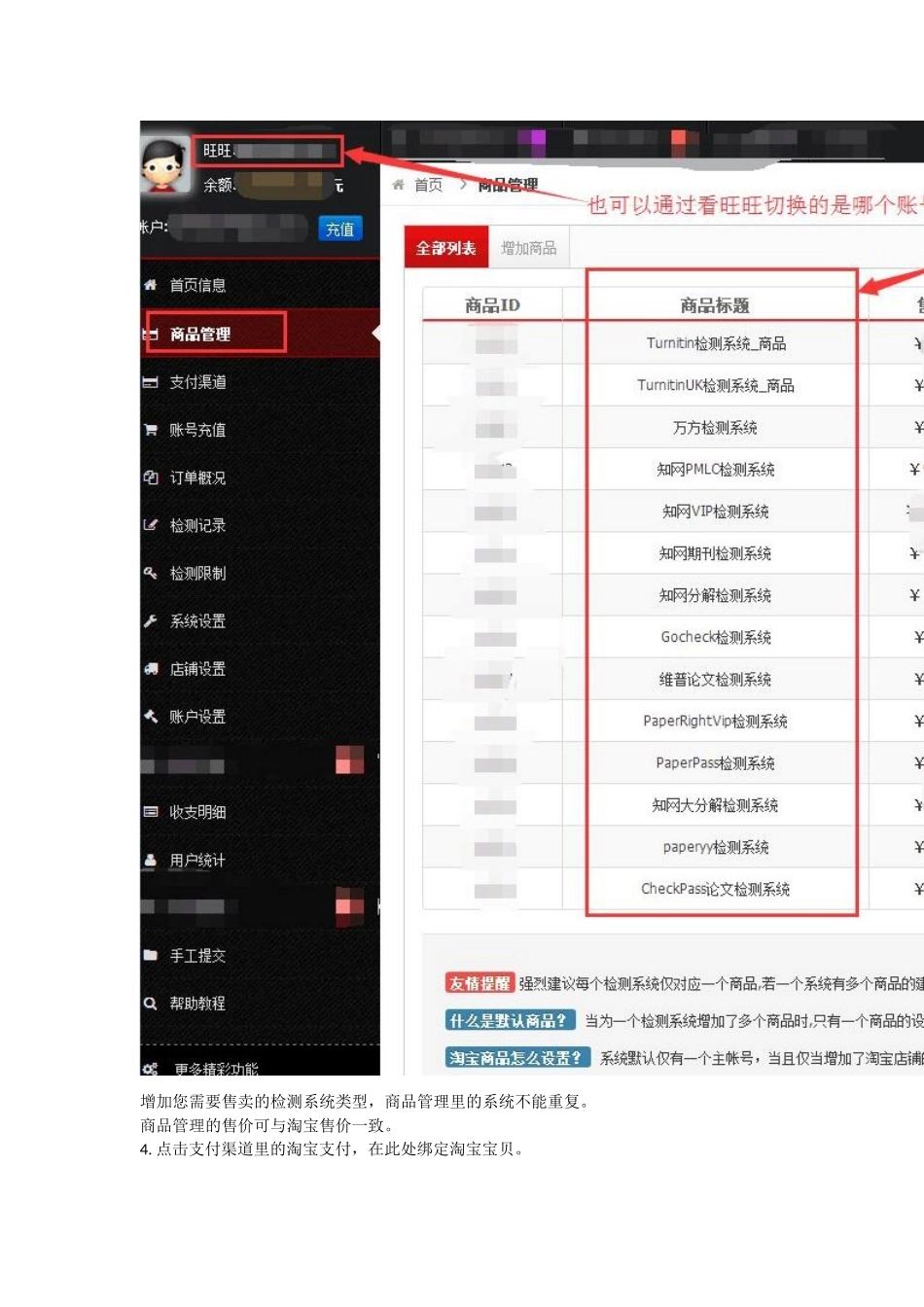Click the home icon beside 首页信息
This screenshot has width=924, height=1307.
[x=150, y=285]
